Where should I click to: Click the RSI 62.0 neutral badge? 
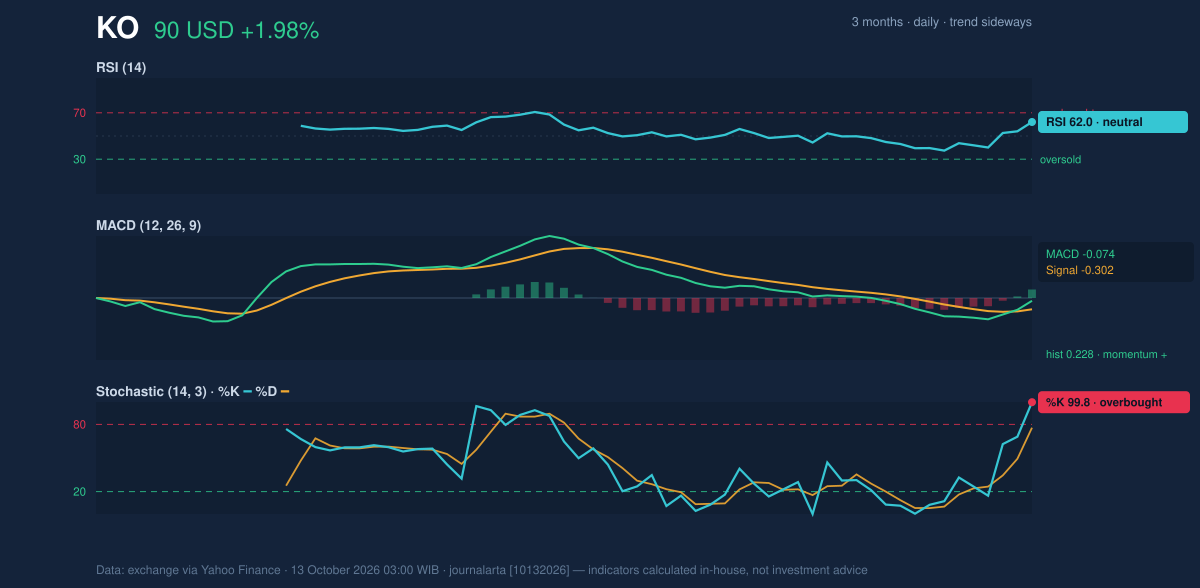pos(1113,122)
